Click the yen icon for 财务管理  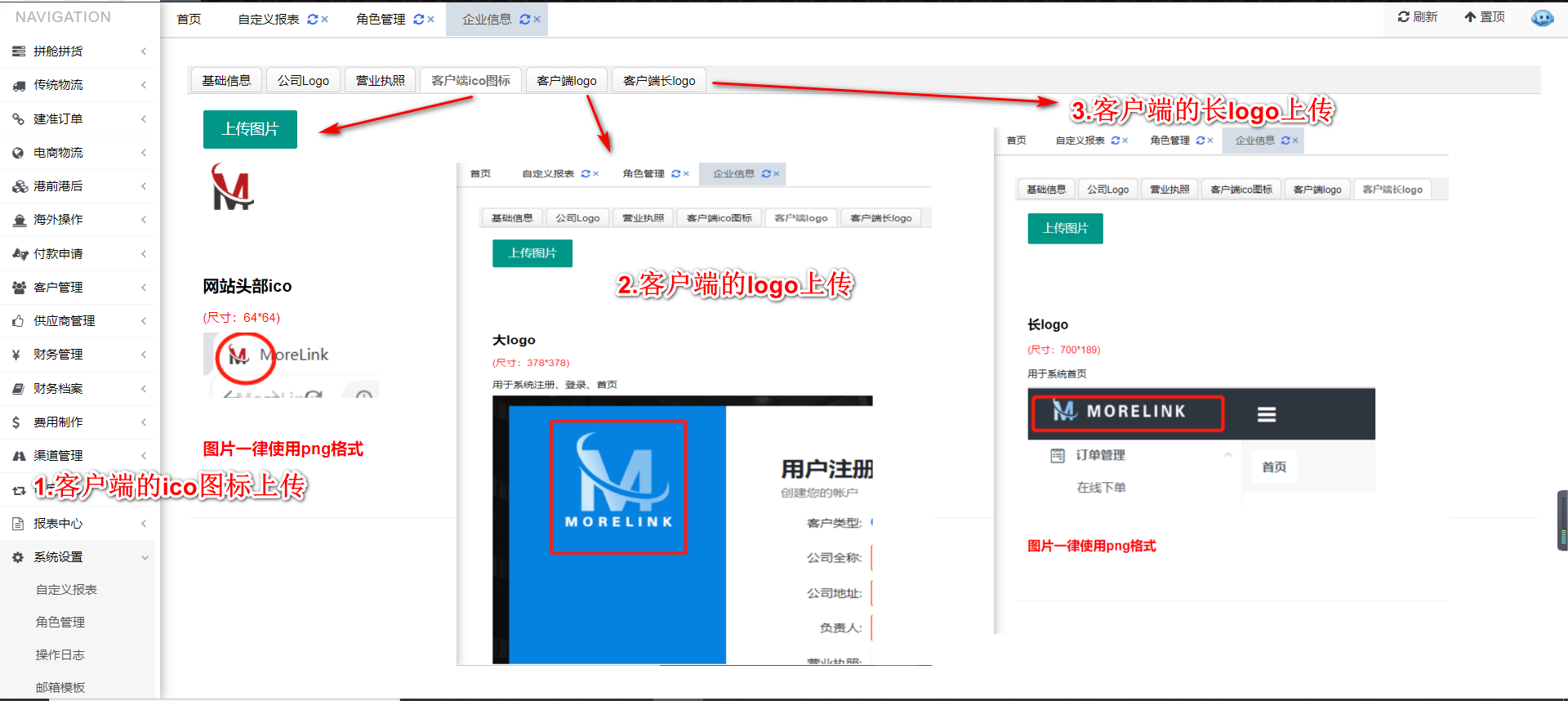coord(16,355)
